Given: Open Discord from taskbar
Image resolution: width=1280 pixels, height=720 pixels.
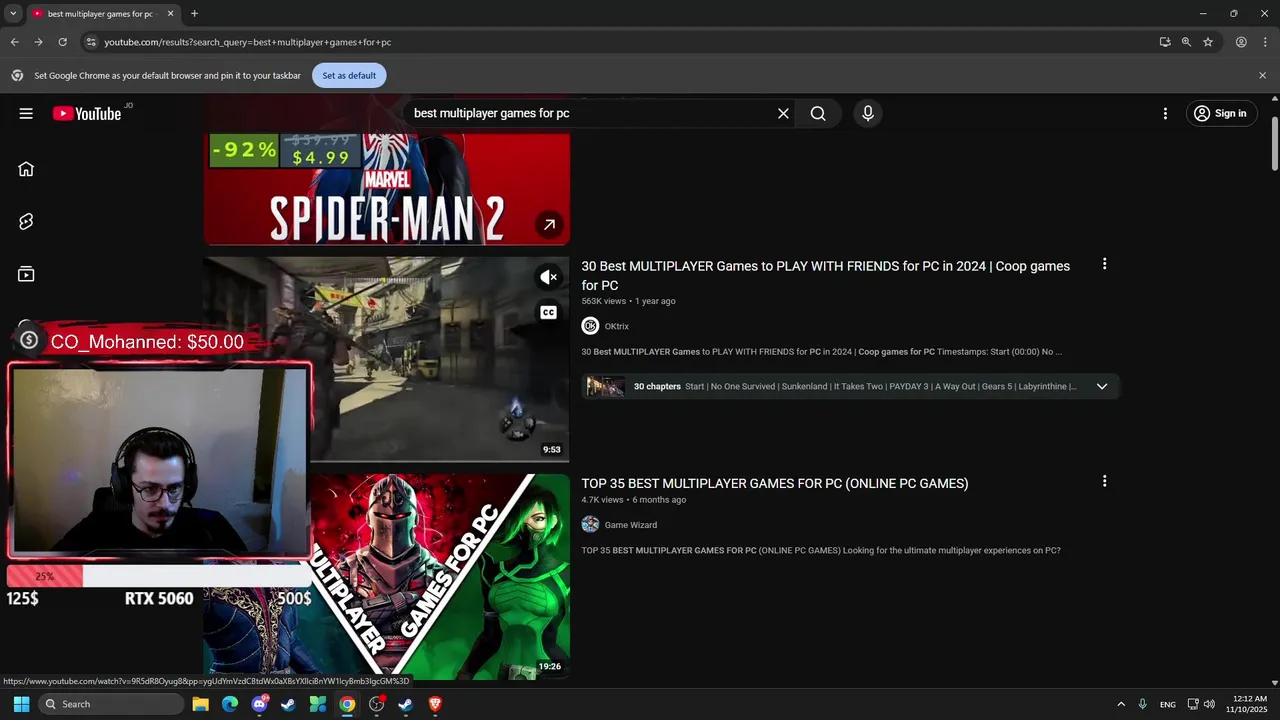Looking at the screenshot, I should 260,704.
